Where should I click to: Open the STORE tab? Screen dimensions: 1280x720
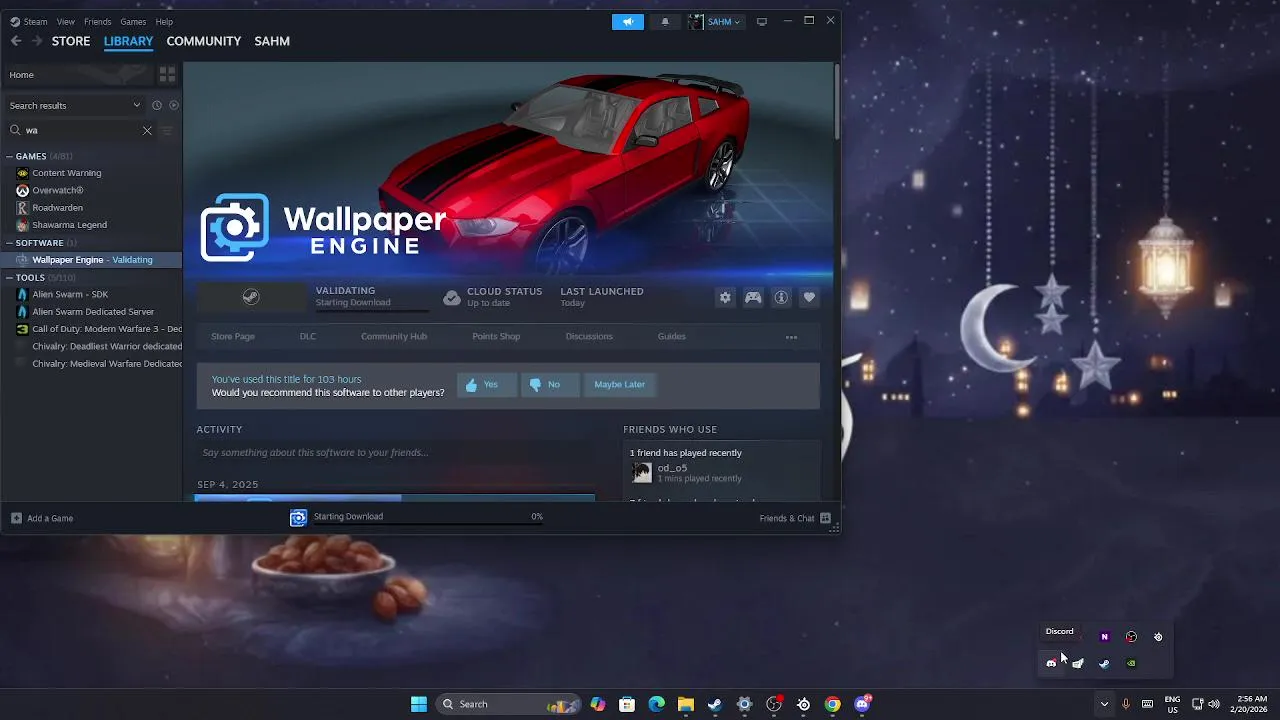point(71,41)
